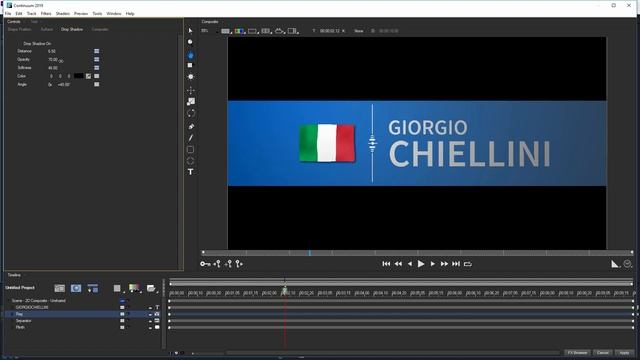Jump to the last frame
Image resolution: width=640 pixels, height=360 pixels.
click(x=456, y=264)
